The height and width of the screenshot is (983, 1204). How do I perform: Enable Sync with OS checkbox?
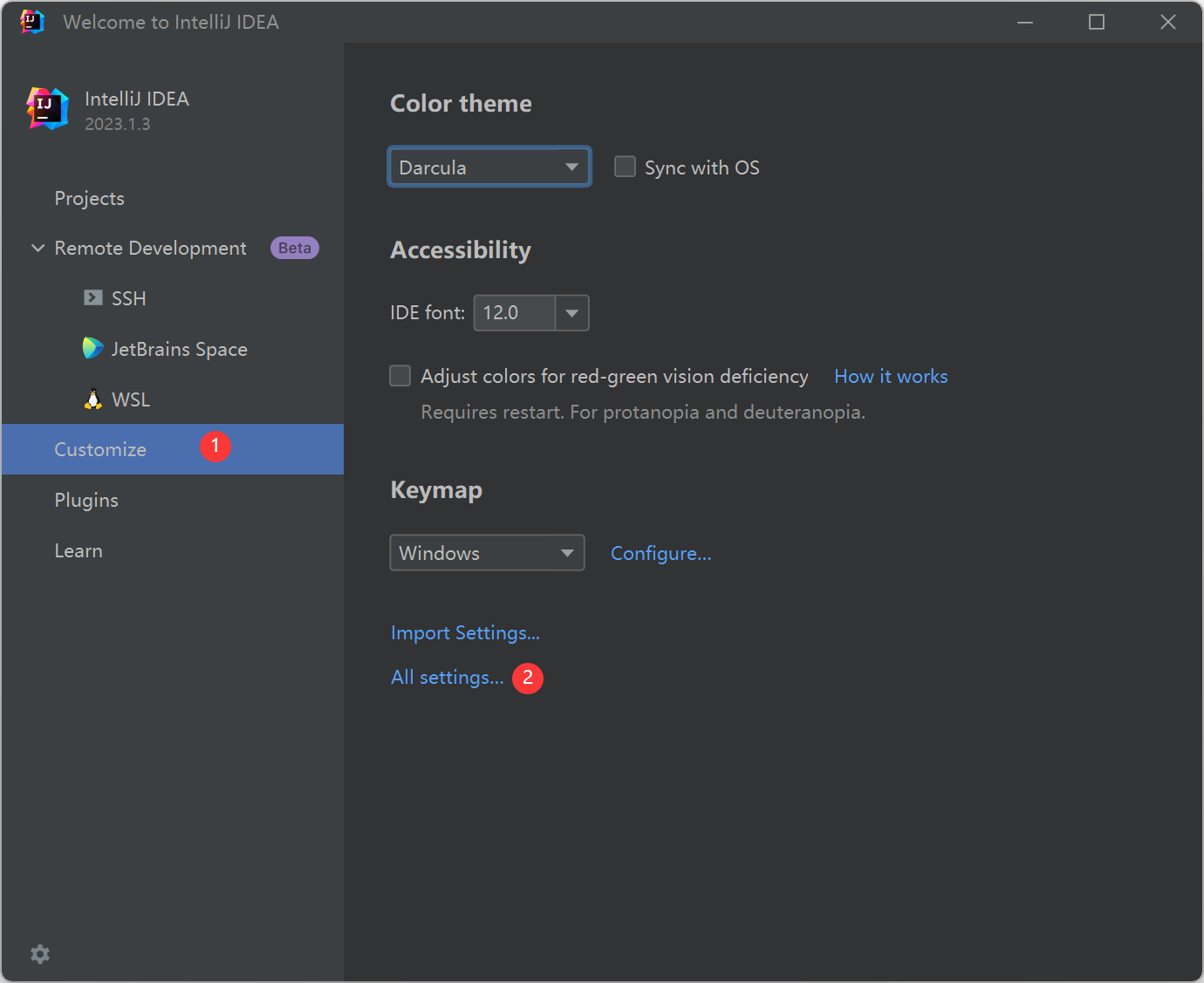pyautogui.click(x=625, y=167)
